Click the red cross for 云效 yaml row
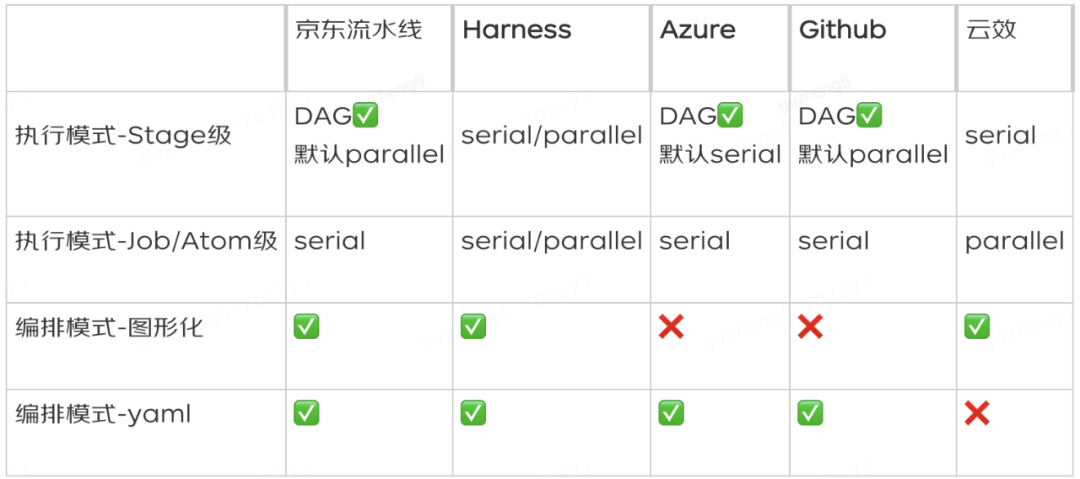This screenshot has width=1080, height=479. (977, 413)
